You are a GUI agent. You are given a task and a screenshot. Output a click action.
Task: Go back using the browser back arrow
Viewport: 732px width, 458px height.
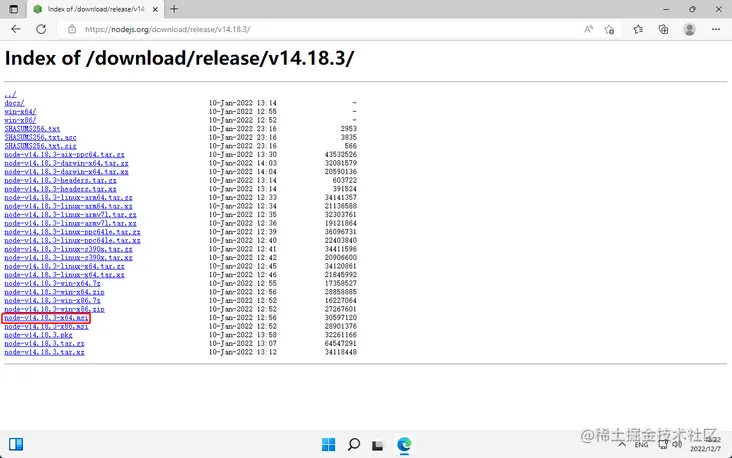(x=16, y=29)
